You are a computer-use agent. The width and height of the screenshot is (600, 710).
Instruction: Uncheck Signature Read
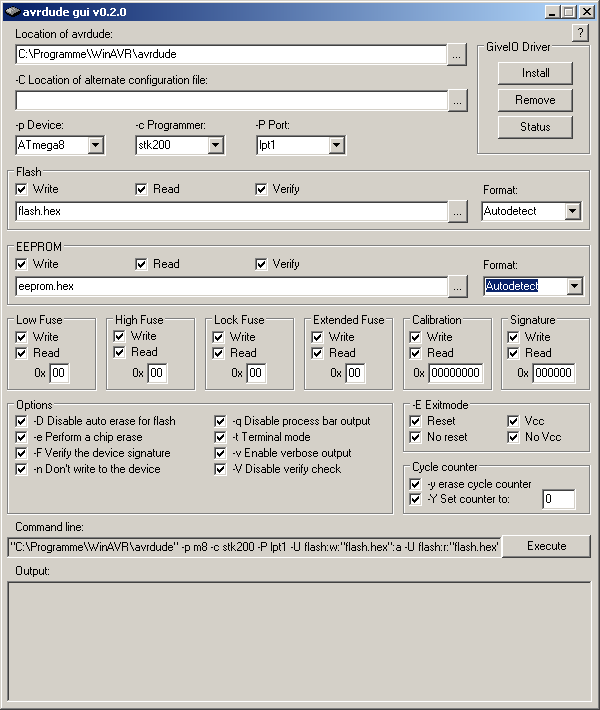pyautogui.click(x=513, y=353)
